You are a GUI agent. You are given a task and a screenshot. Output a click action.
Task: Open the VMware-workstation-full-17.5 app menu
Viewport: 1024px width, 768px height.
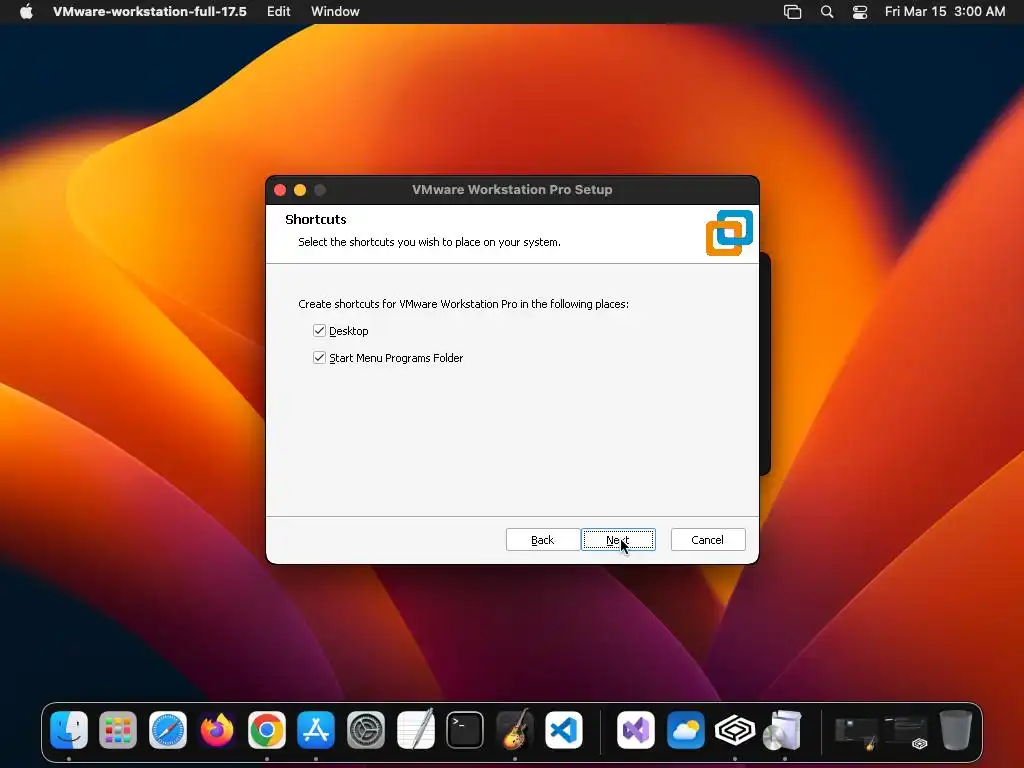coord(150,12)
